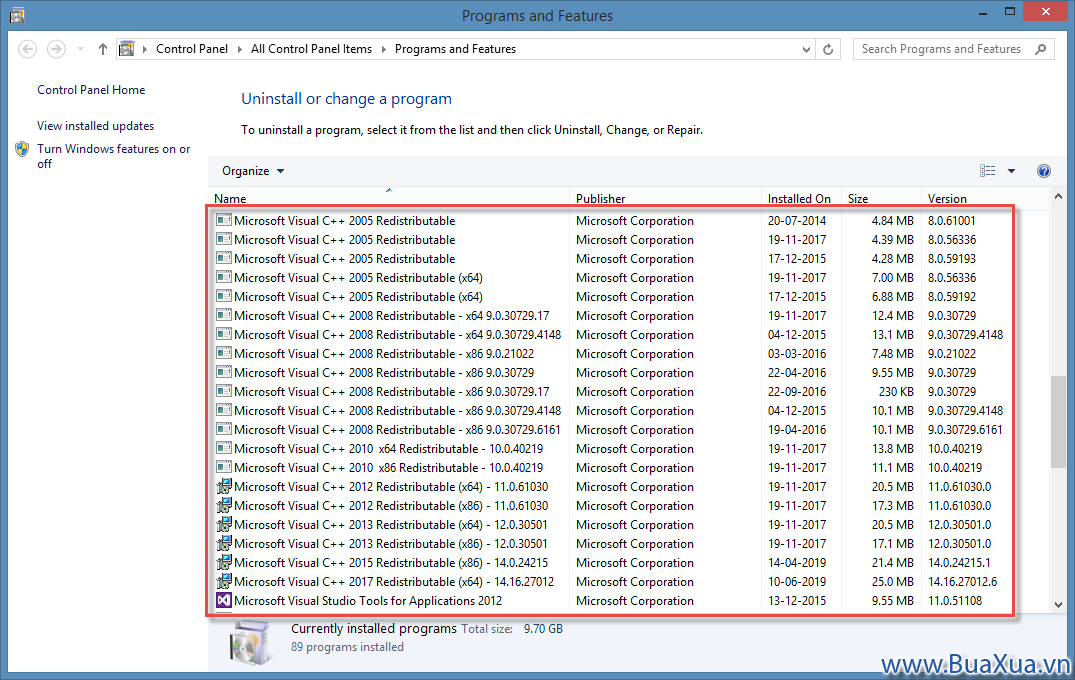Click the Forward navigation arrow
The width and height of the screenshot is (1075, 680).
pos(56,49)
